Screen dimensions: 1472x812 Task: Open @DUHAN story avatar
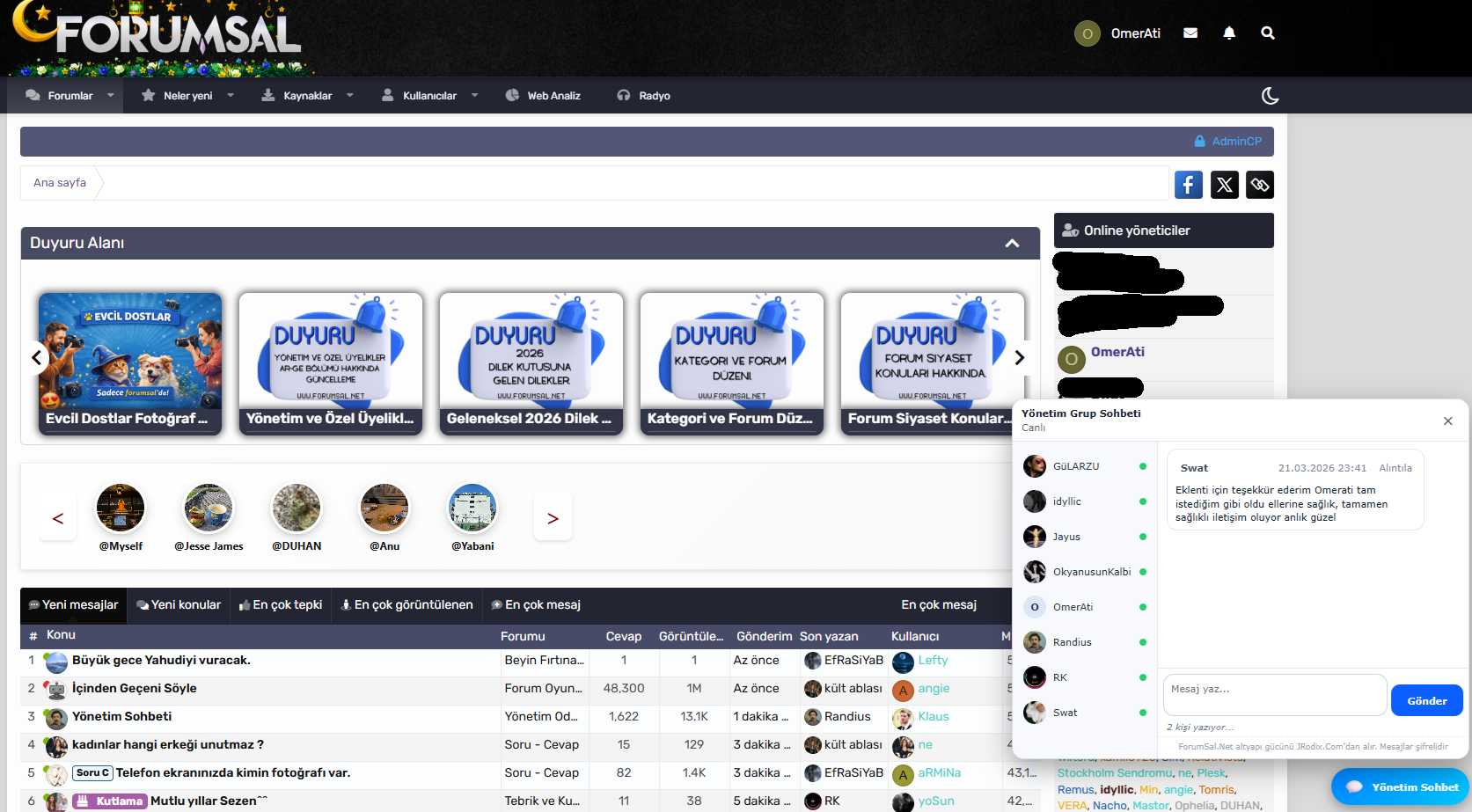[x=297, y=508]
